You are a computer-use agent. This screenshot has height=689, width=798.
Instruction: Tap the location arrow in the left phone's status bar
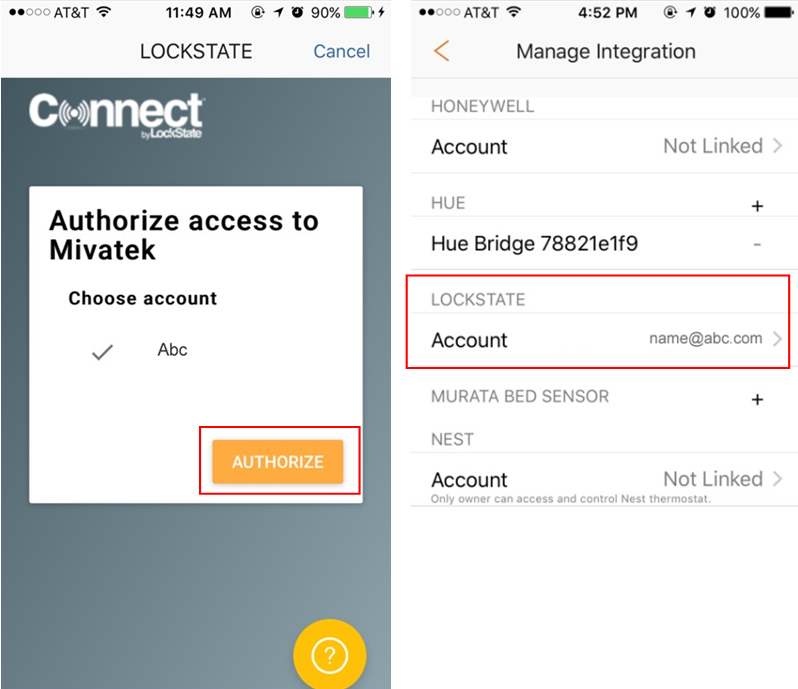click(x=278, y=12)
